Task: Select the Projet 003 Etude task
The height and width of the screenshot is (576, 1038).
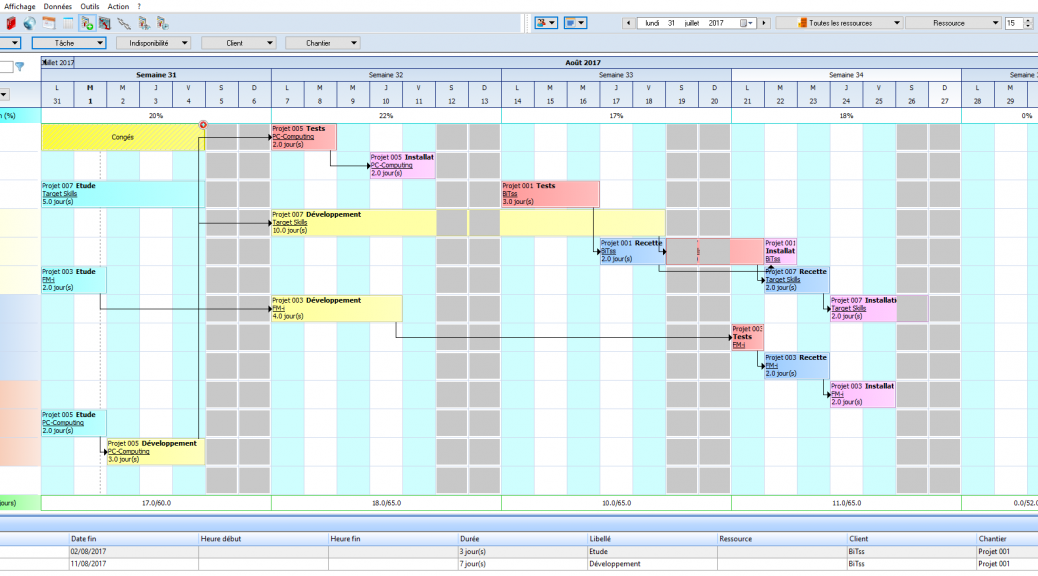Action: [73, 279]
